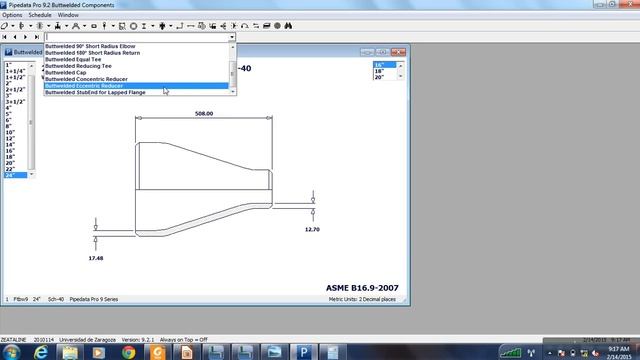
Task: Expand the arrow next to the valve icon
Action: coord(66,26)
